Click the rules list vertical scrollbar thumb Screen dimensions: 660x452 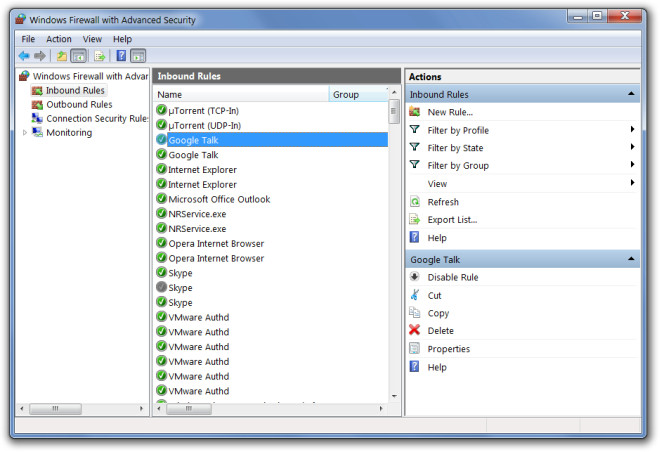[394, 112]
